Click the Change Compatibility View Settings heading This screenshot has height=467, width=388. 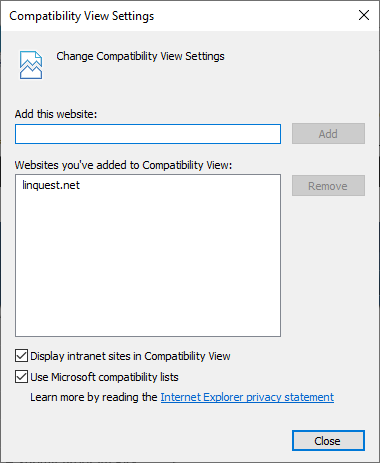(140, 56)
